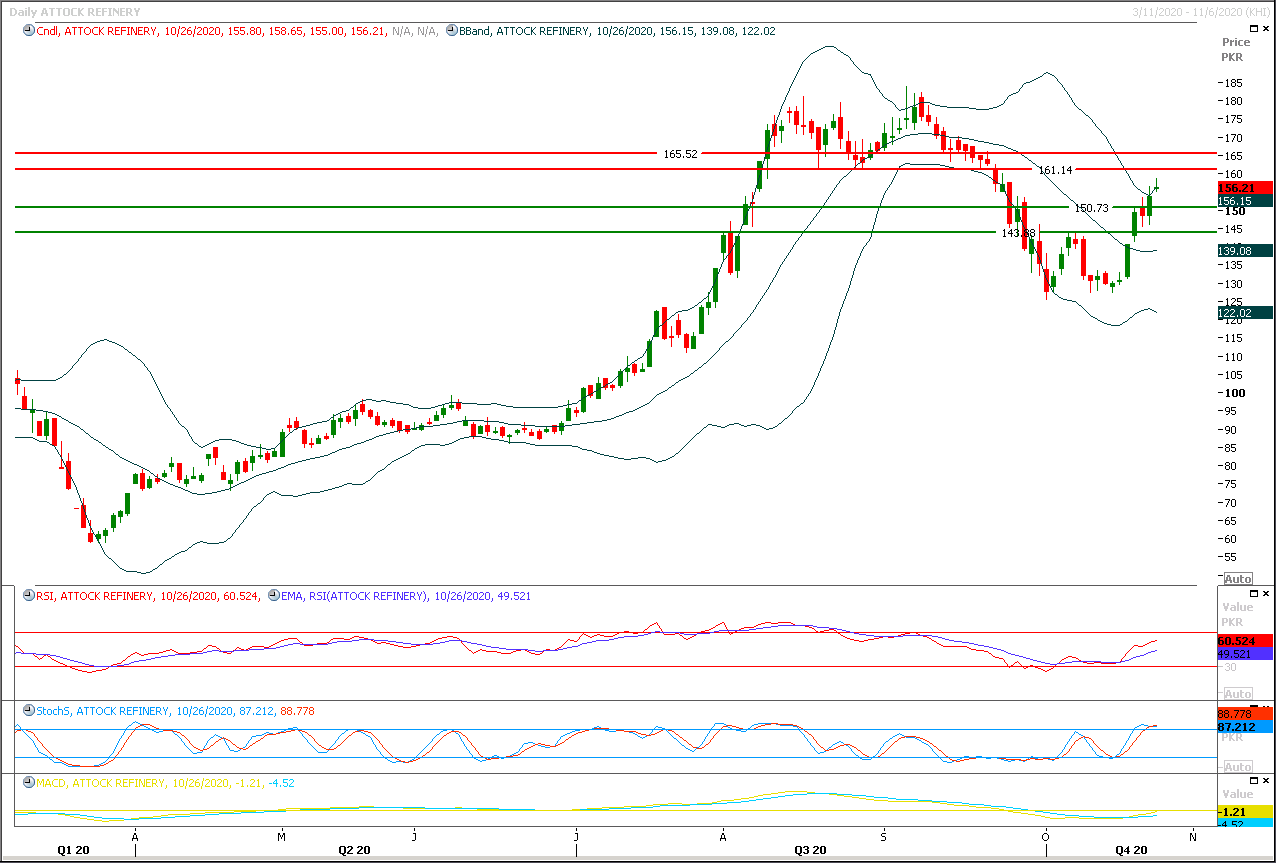1276x863 pixels.
Task: Click the 139.08 middle band value tag
Action: pyautogui.click(x=1245, y=251)
